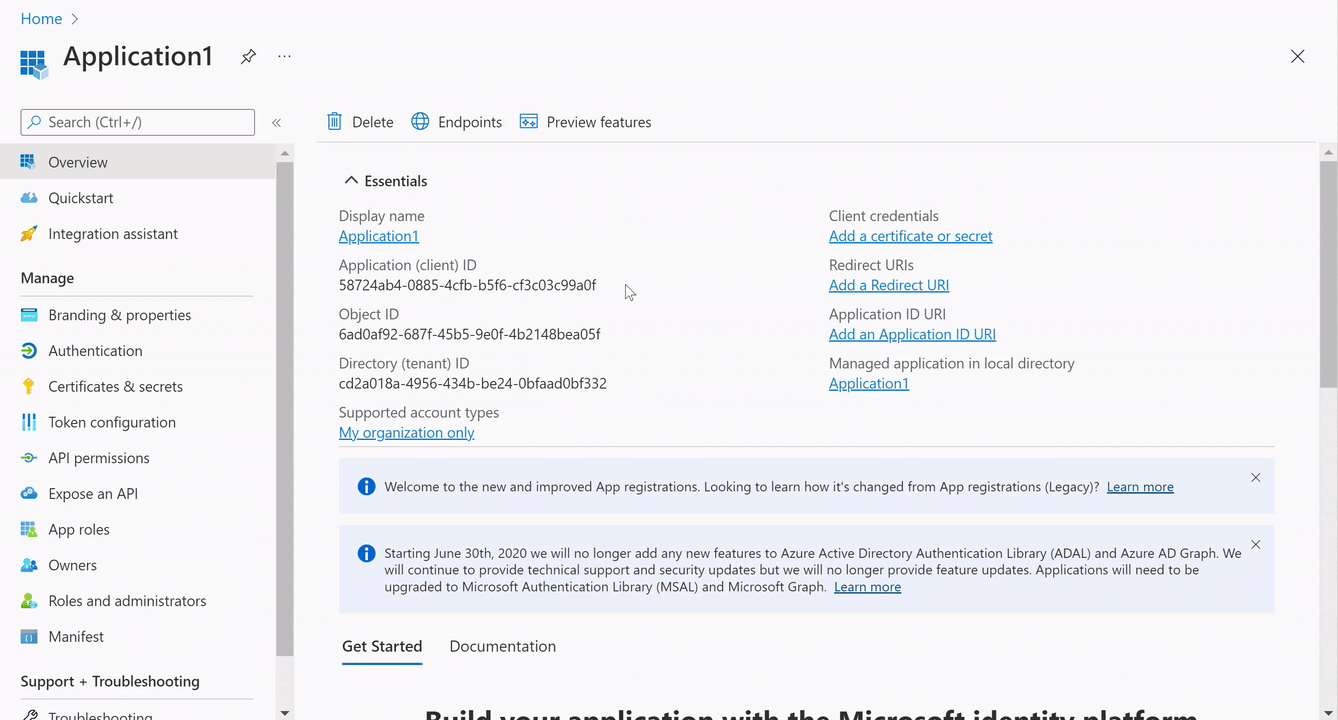Dismiss the App registrations welcome banner
The height and width of the screenshot is (720, 1338).
point(1256,478)
